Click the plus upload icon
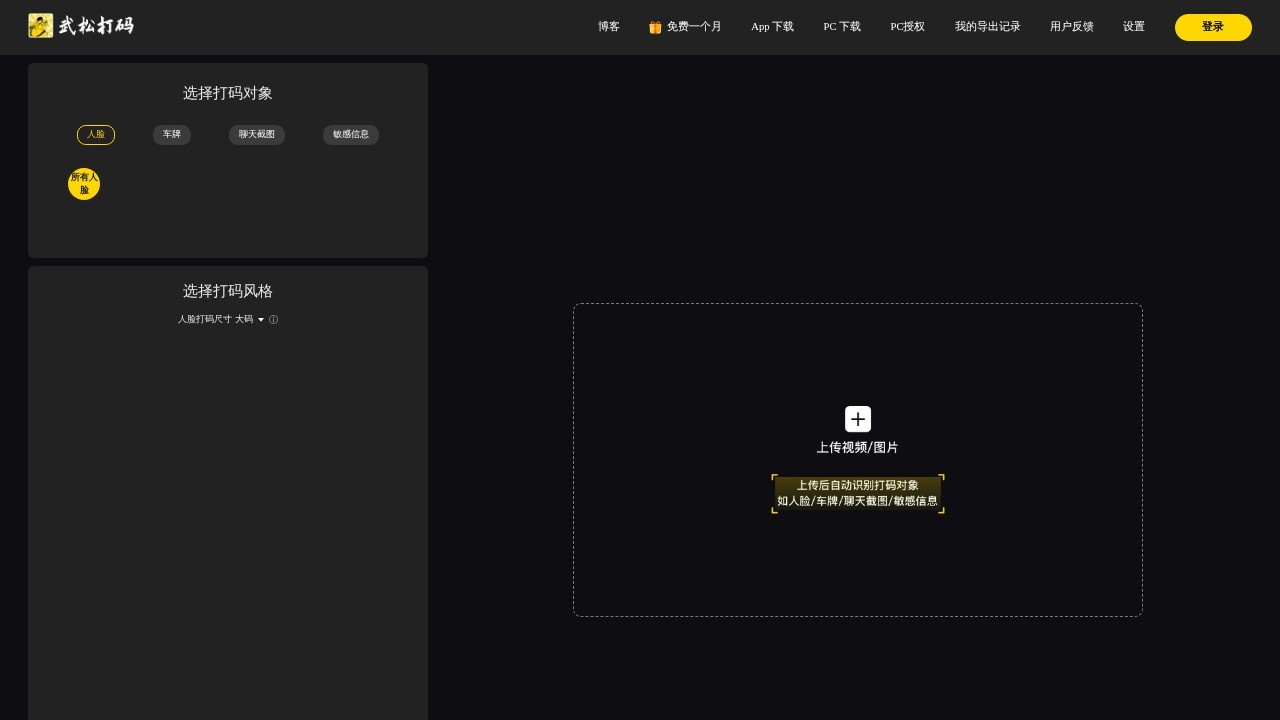Viewport: 1280px width, 720px height. [x=857, y=419]
